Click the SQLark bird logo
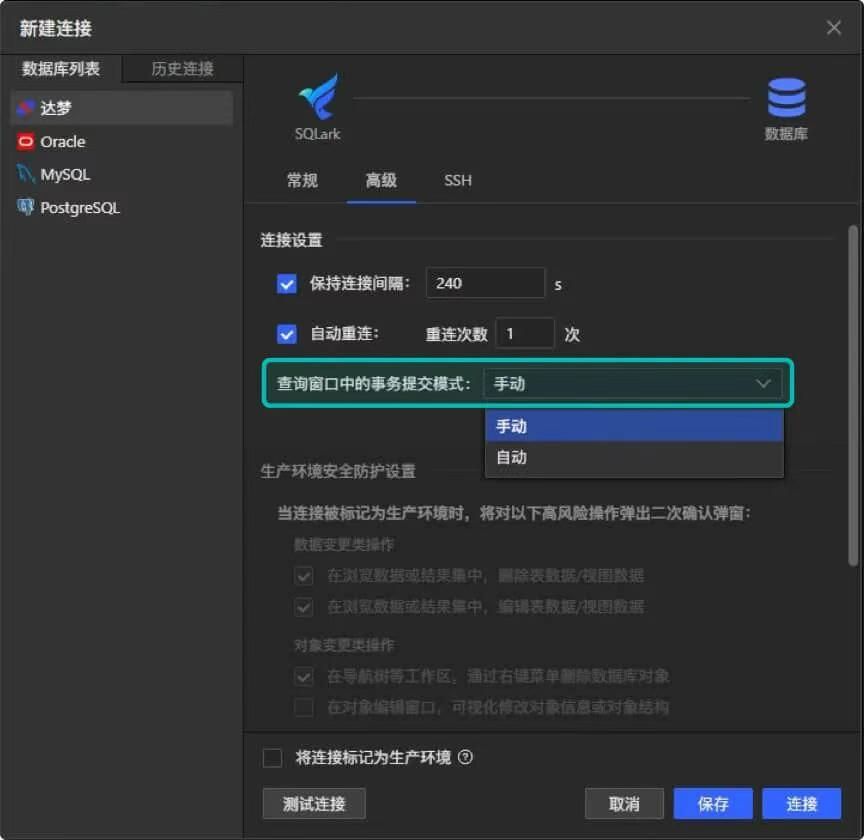The height and width of the screenshot is (840, 864). [x=318, y=97]
